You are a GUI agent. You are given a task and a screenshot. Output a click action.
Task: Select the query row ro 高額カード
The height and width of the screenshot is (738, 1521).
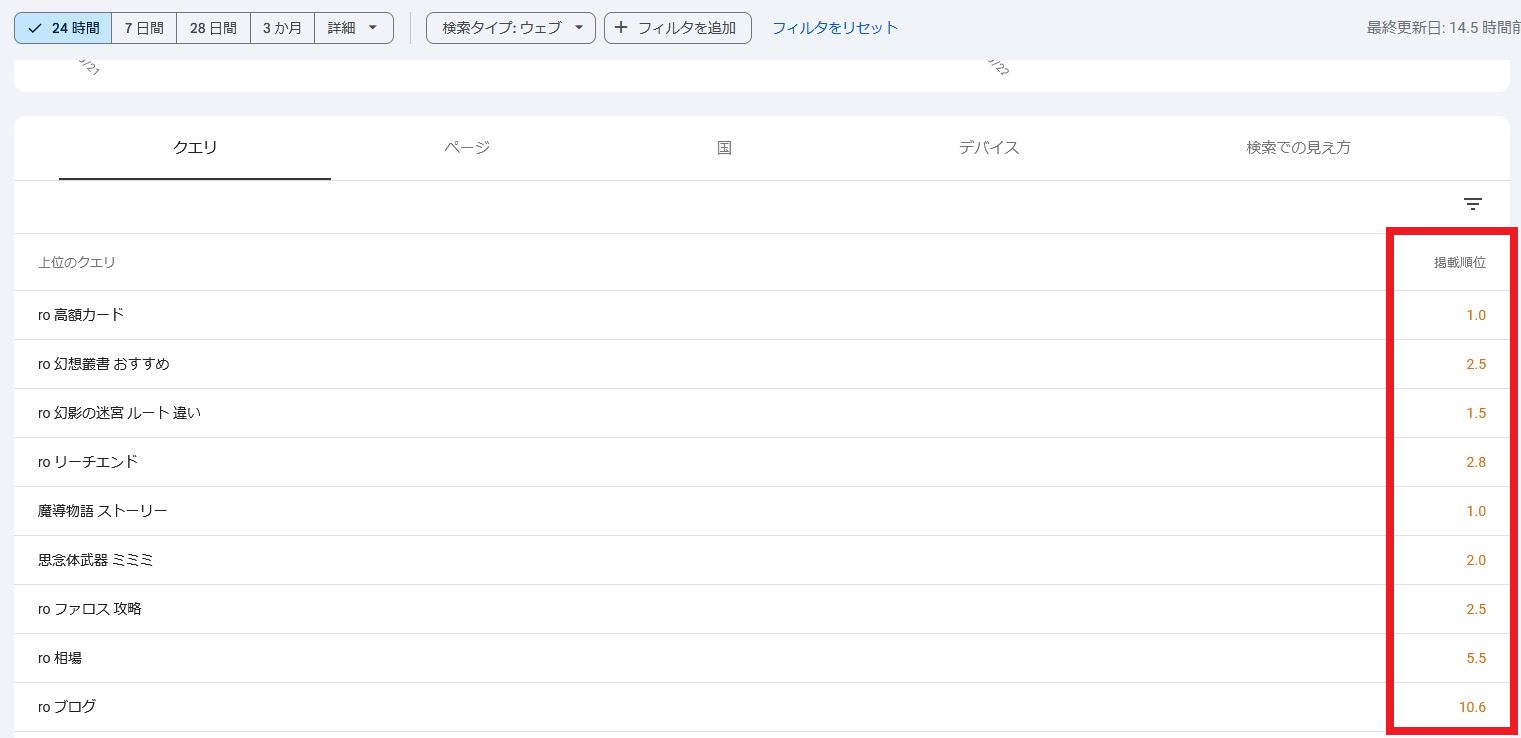click(x=81, y=315)
